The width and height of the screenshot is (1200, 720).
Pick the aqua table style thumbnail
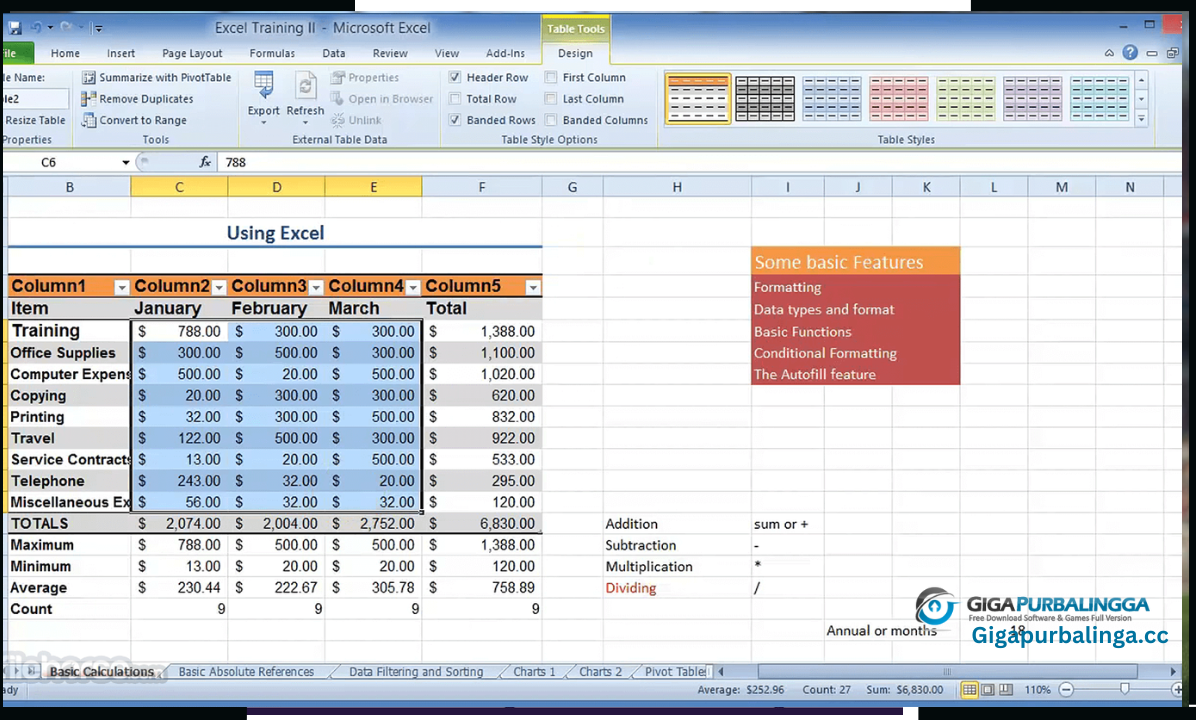click(x=1100, y=99)
